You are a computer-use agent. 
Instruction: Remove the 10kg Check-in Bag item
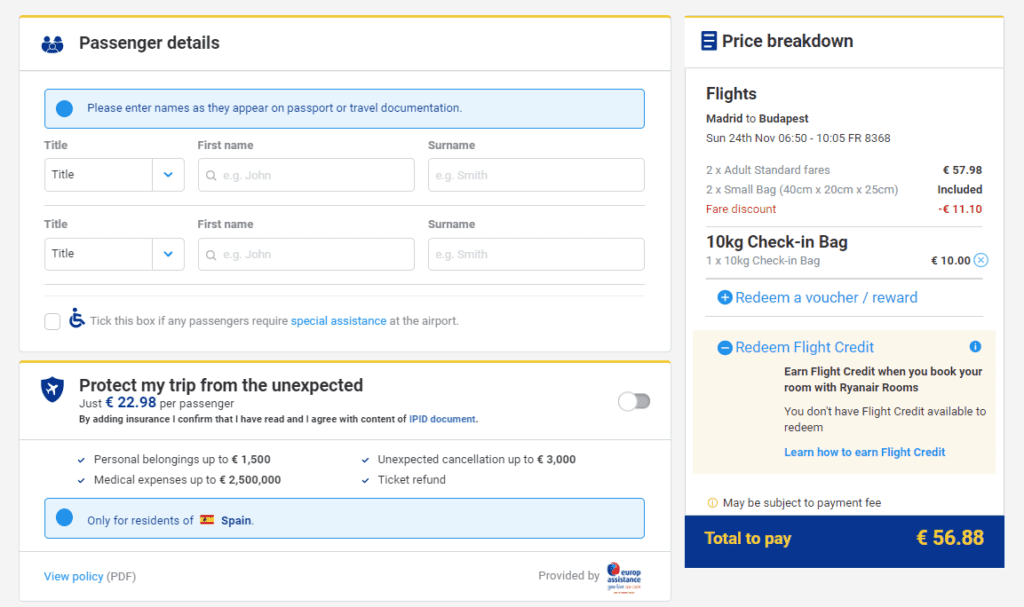pyautogui.click(x=980, y=260)
